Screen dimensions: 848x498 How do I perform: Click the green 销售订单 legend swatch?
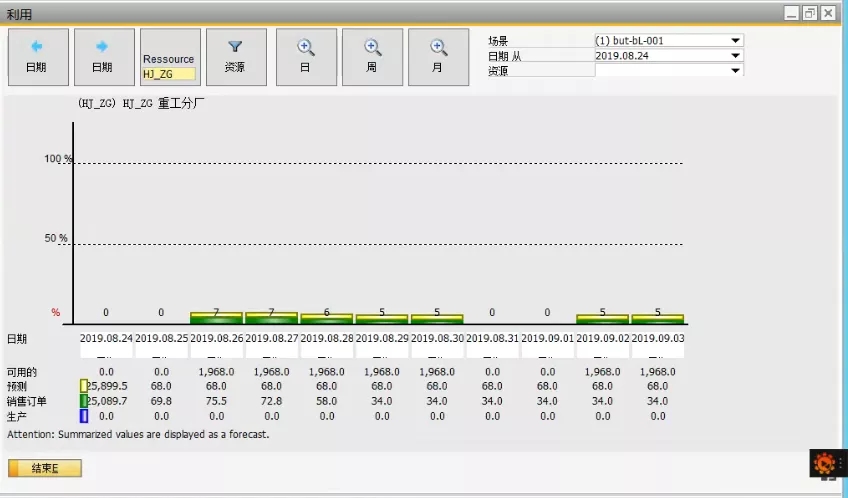[x=84, y=401]
